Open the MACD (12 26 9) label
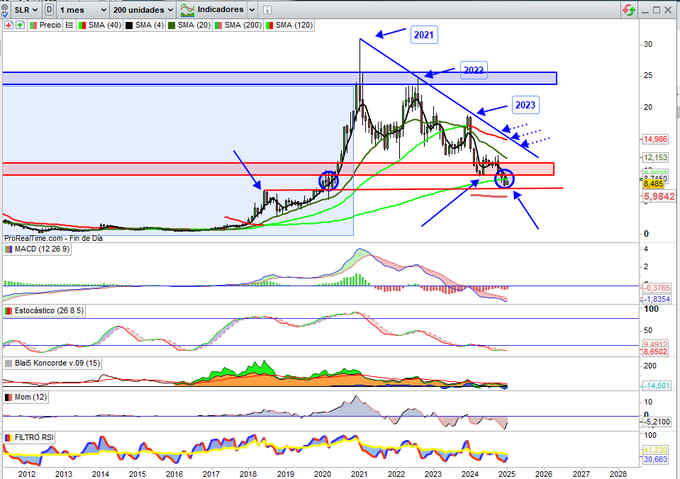Image resolution: width=680 pixels, height=479 pixels. coord(42,249)
